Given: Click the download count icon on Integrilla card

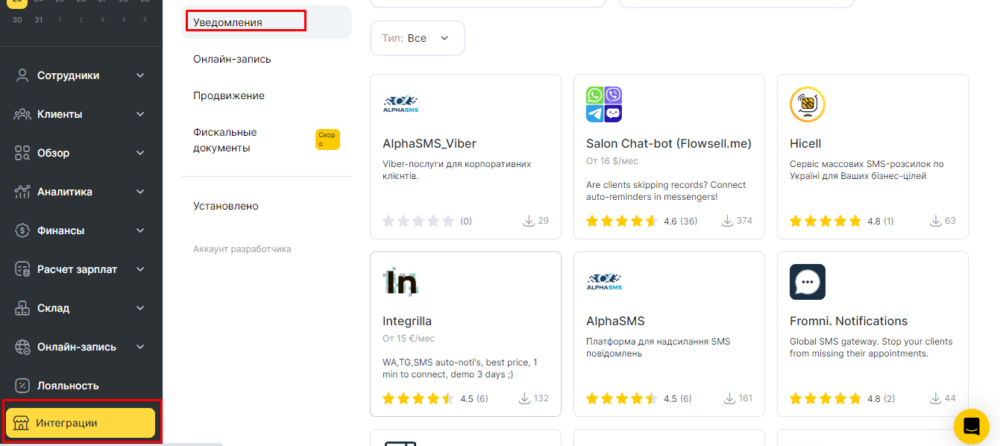Looking at the screenshot, I should pos(524,398).
